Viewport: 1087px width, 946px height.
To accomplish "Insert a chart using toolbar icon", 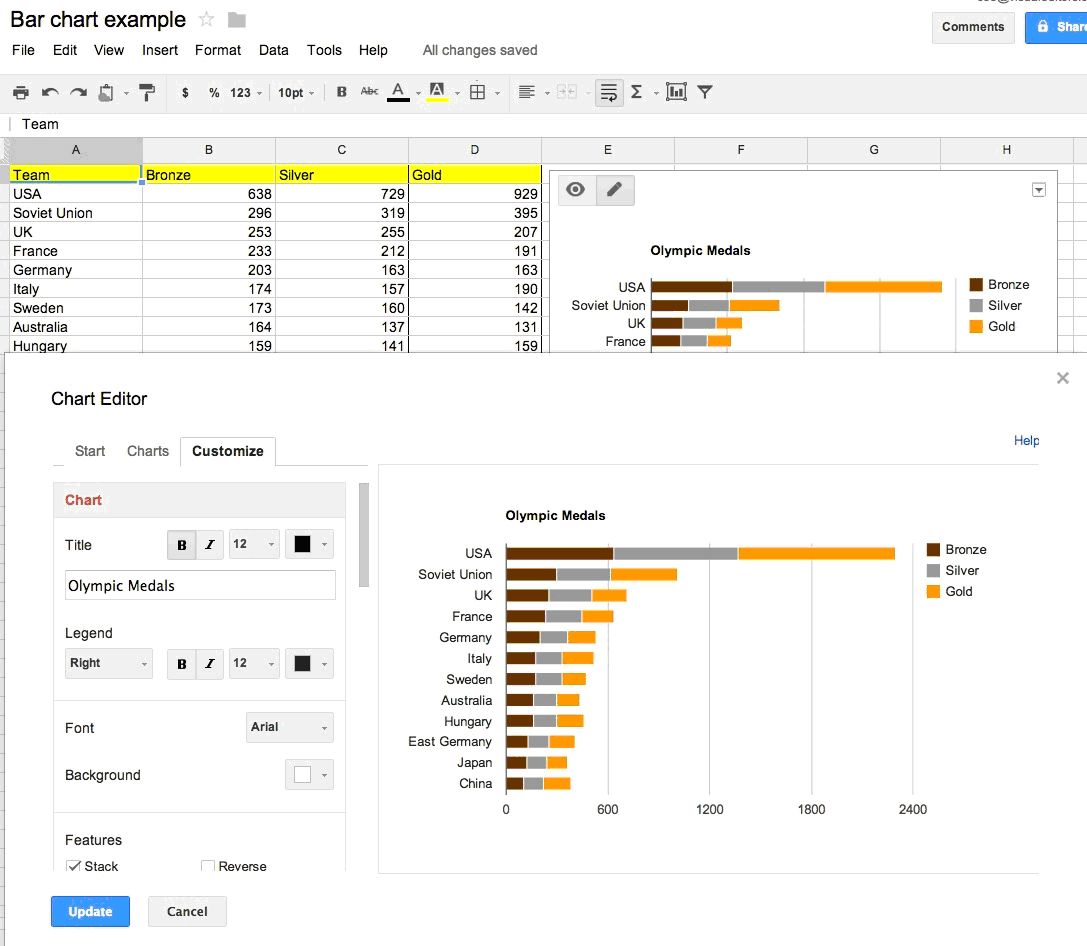I will pos(676,92).
